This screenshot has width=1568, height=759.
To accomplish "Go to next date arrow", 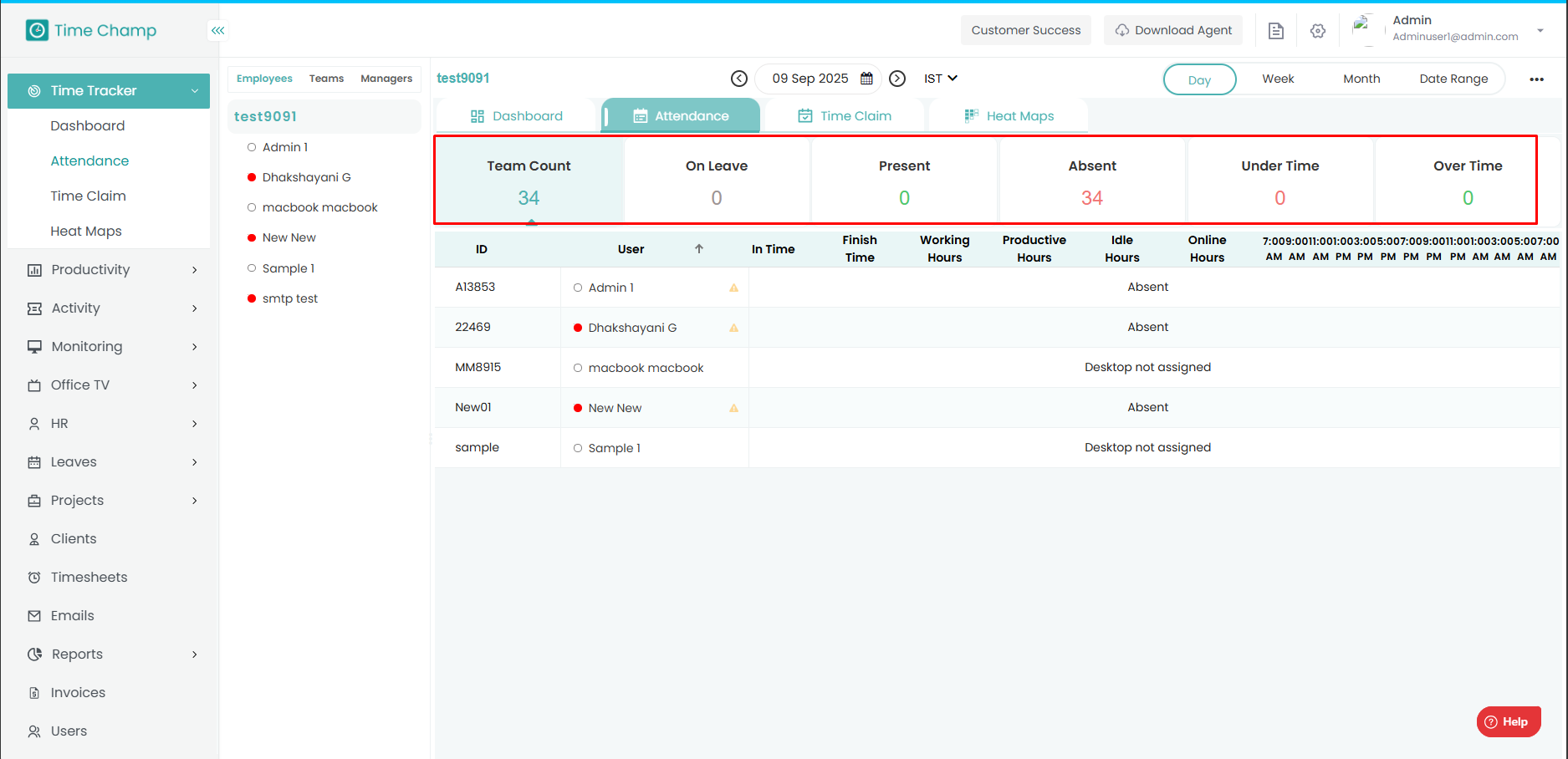I will 897,79.
